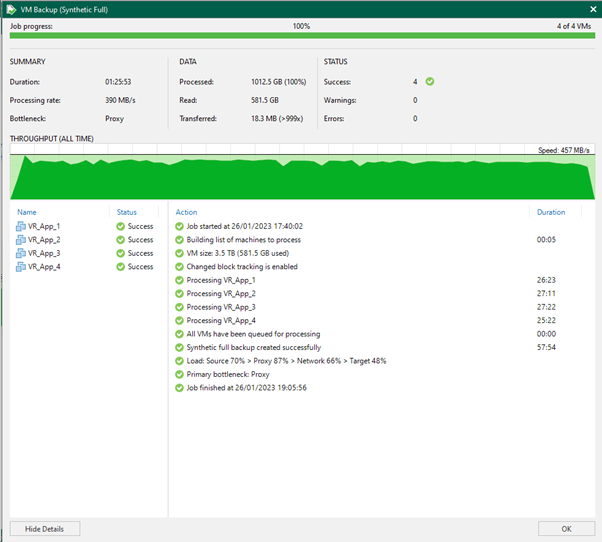Sort VM list by Status column header
This screenshot has width=602, height=542.
pyautogui.click(x=127, y=212)
